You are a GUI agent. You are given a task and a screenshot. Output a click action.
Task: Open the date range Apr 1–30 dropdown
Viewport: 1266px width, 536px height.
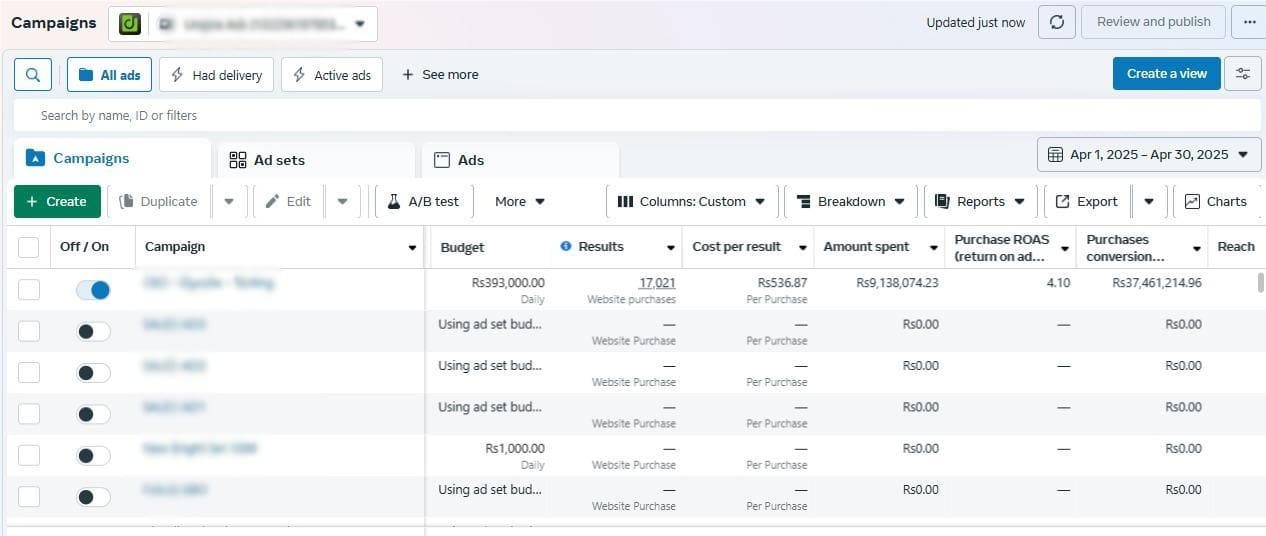(1149, 155)
